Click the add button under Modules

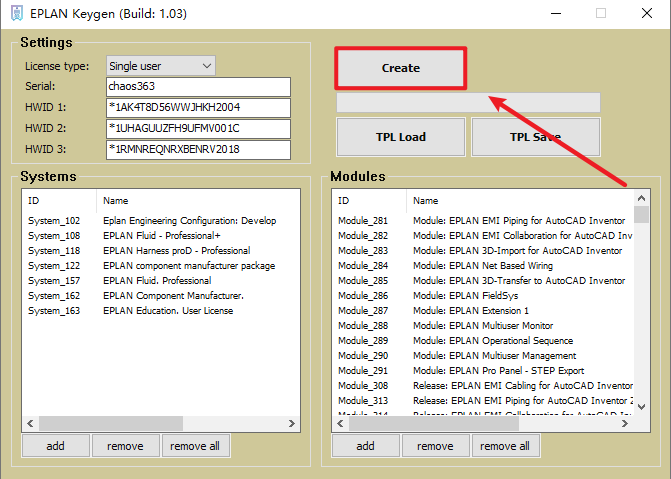pyautogui.click(x=365, y=446)
